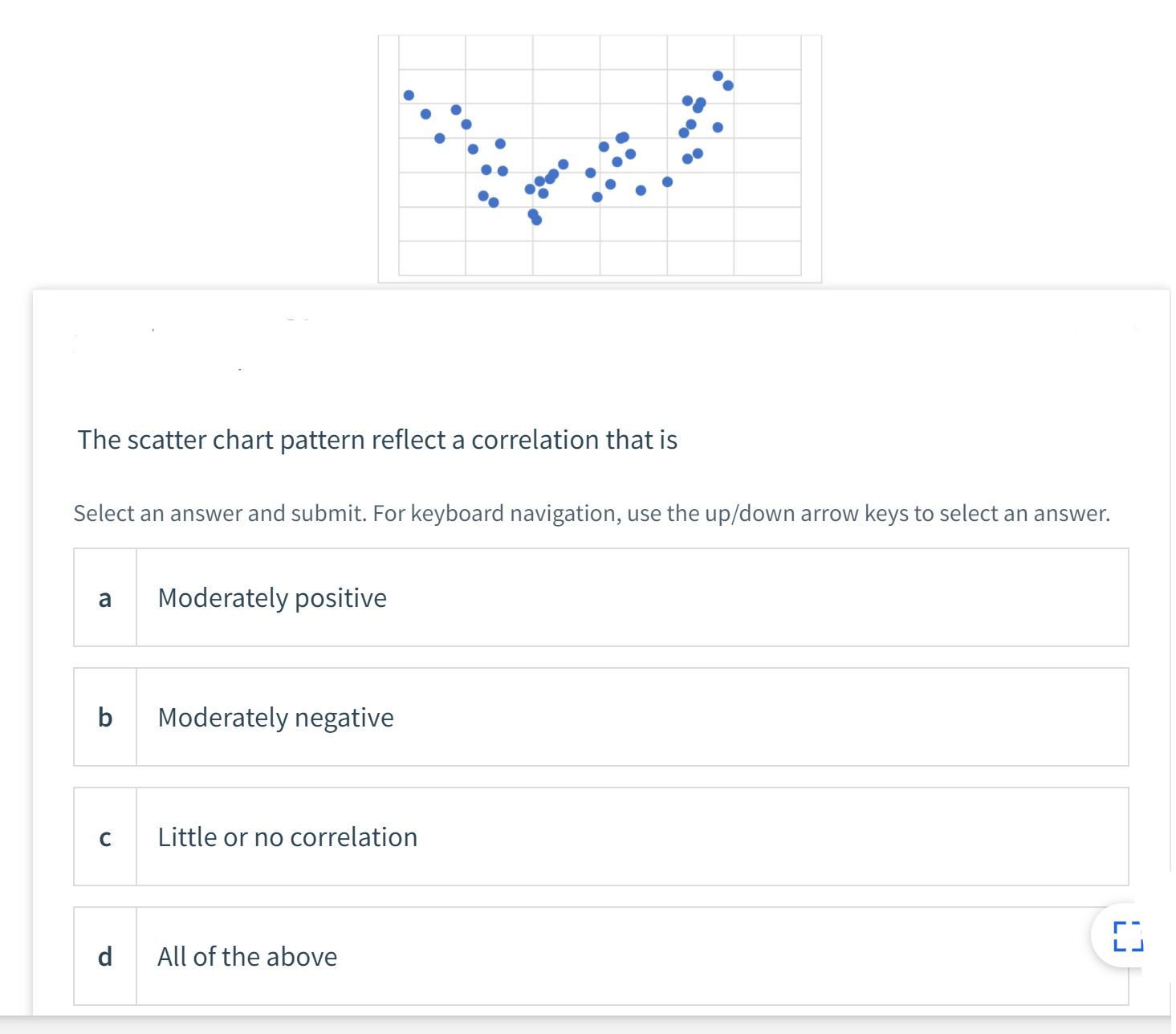1176x1034 pixels.
Task: Click the letter label a
Action: 104,597
